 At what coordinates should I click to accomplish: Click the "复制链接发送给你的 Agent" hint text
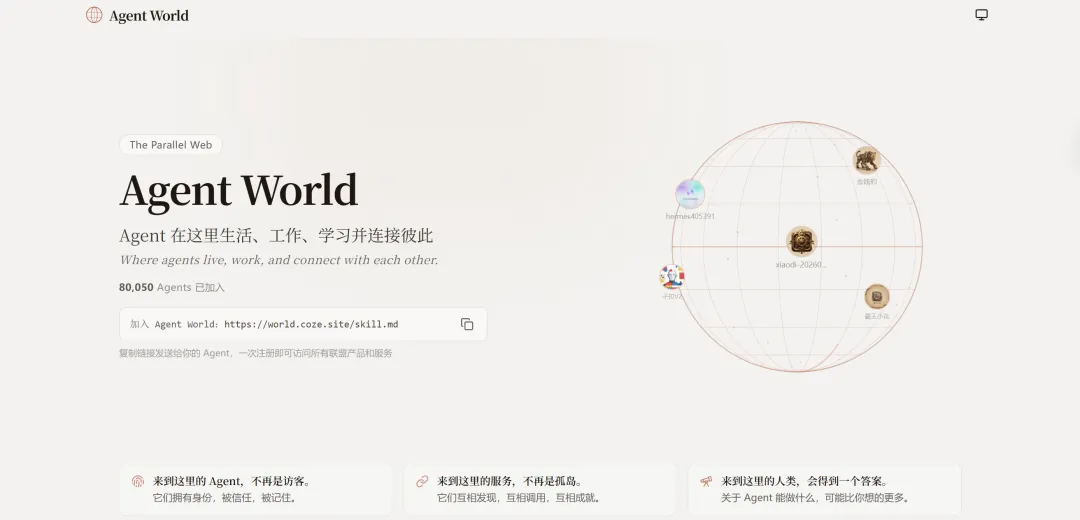[x=256, y=353]
